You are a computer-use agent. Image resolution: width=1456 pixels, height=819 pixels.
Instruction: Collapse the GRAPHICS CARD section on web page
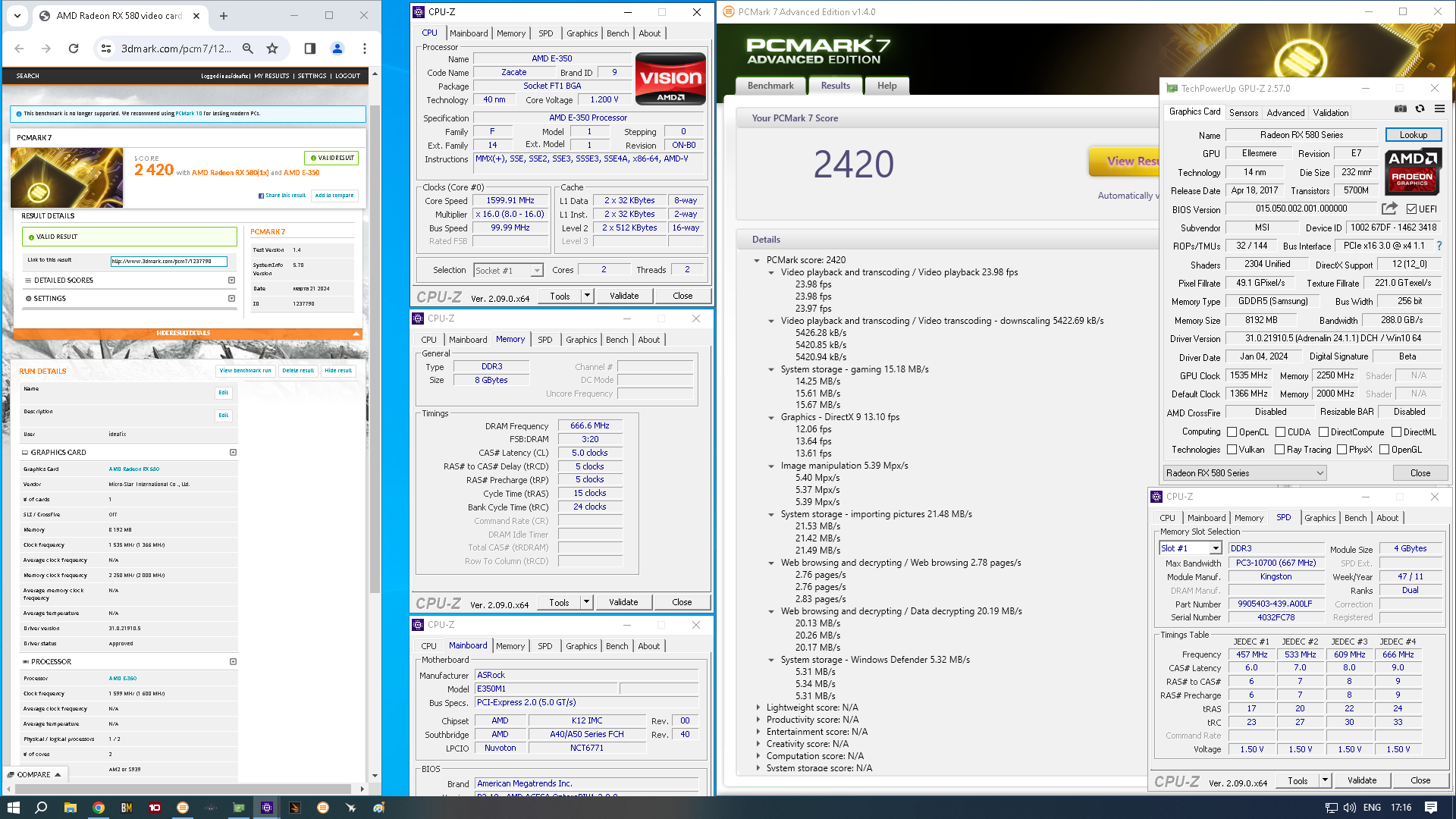(x=233, y=453)
